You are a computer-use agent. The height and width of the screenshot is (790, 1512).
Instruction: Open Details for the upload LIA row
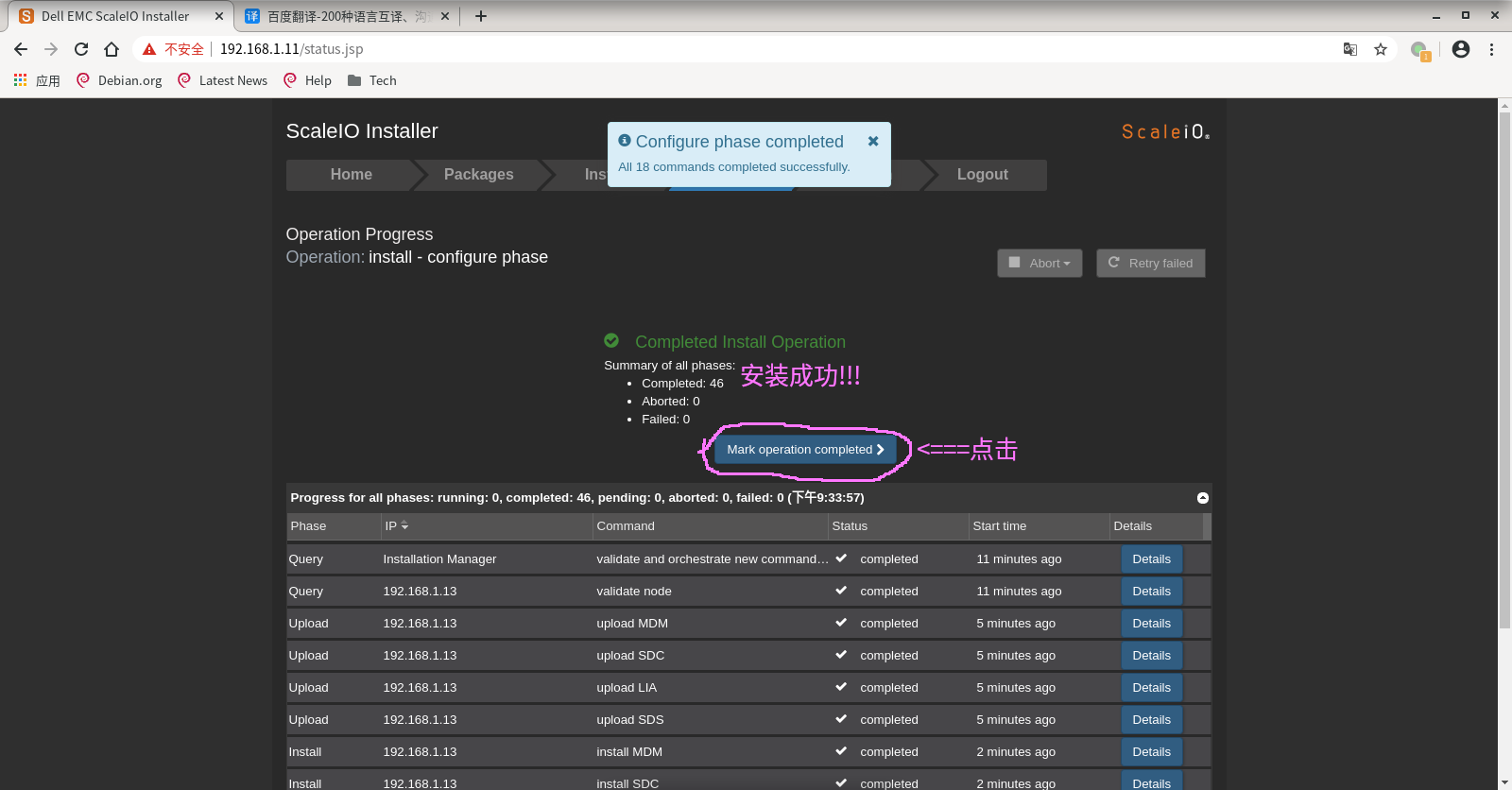(1151, 688)
